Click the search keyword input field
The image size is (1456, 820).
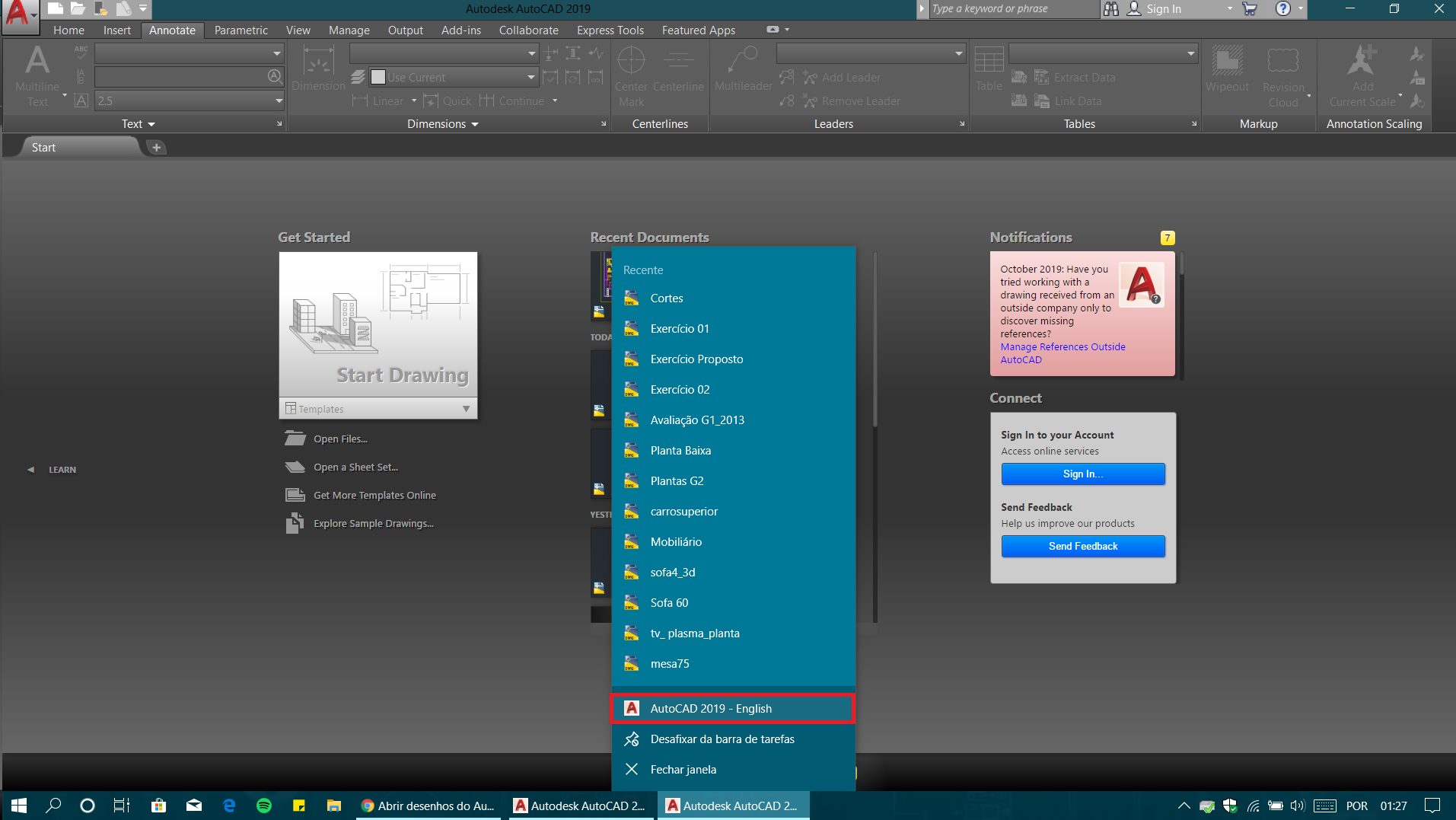(1013, 8)
